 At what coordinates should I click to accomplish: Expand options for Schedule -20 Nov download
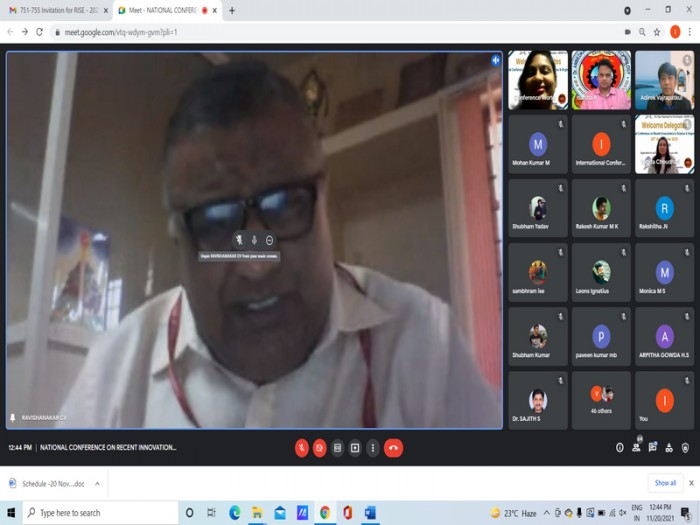97,483
